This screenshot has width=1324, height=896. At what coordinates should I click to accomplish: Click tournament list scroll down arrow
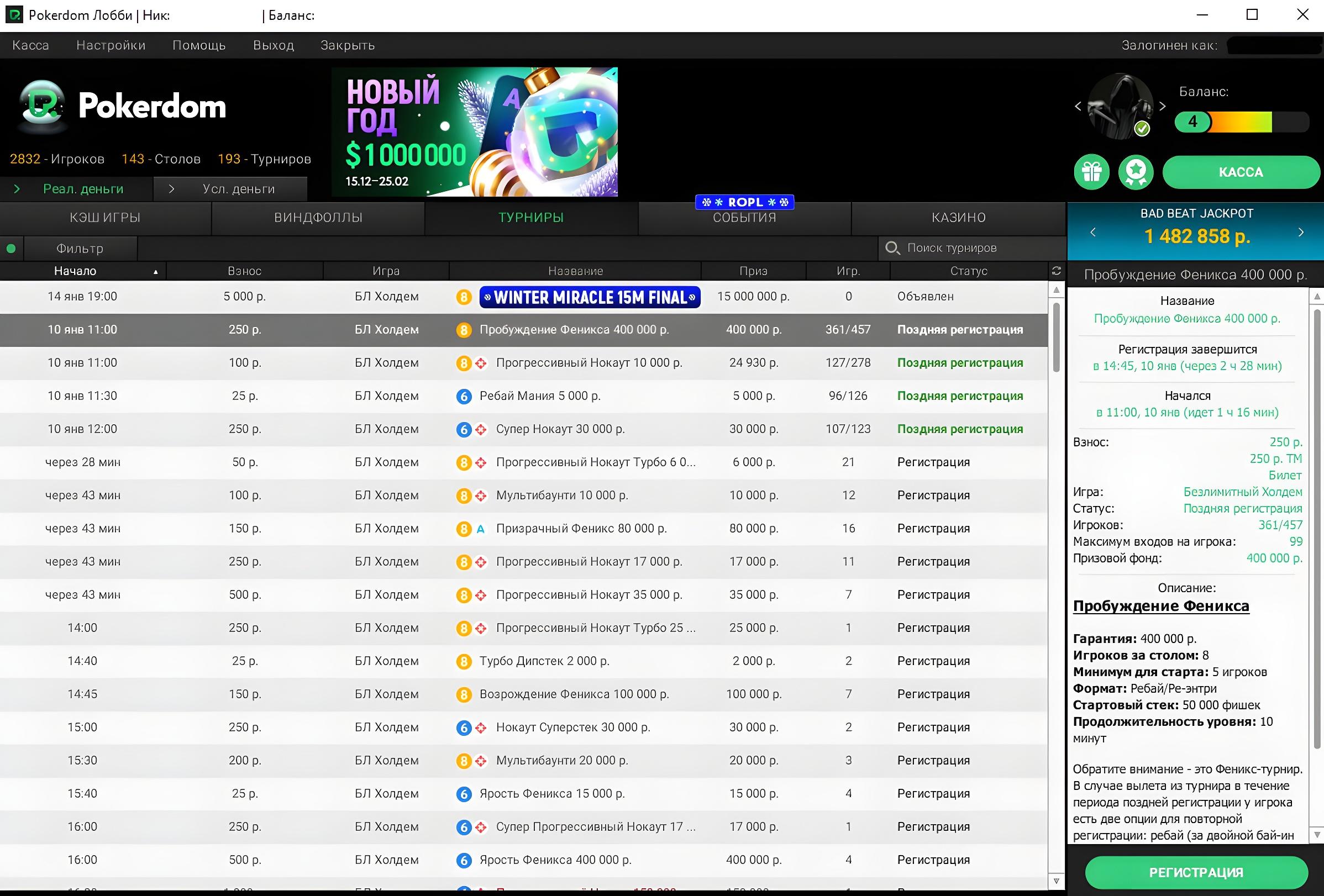point(1055,881)
